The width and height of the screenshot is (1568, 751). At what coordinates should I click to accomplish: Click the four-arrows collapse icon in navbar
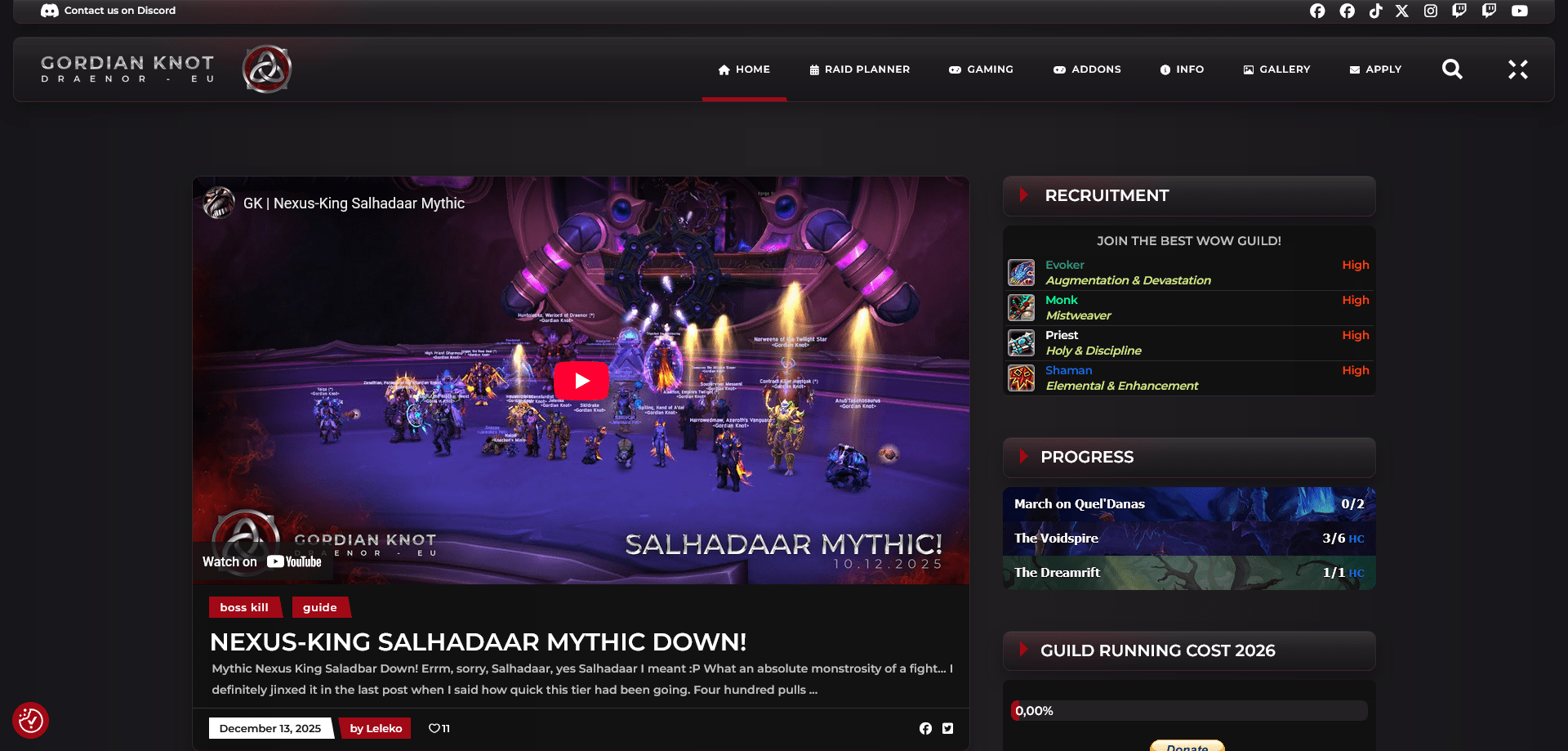(1517, 69)
